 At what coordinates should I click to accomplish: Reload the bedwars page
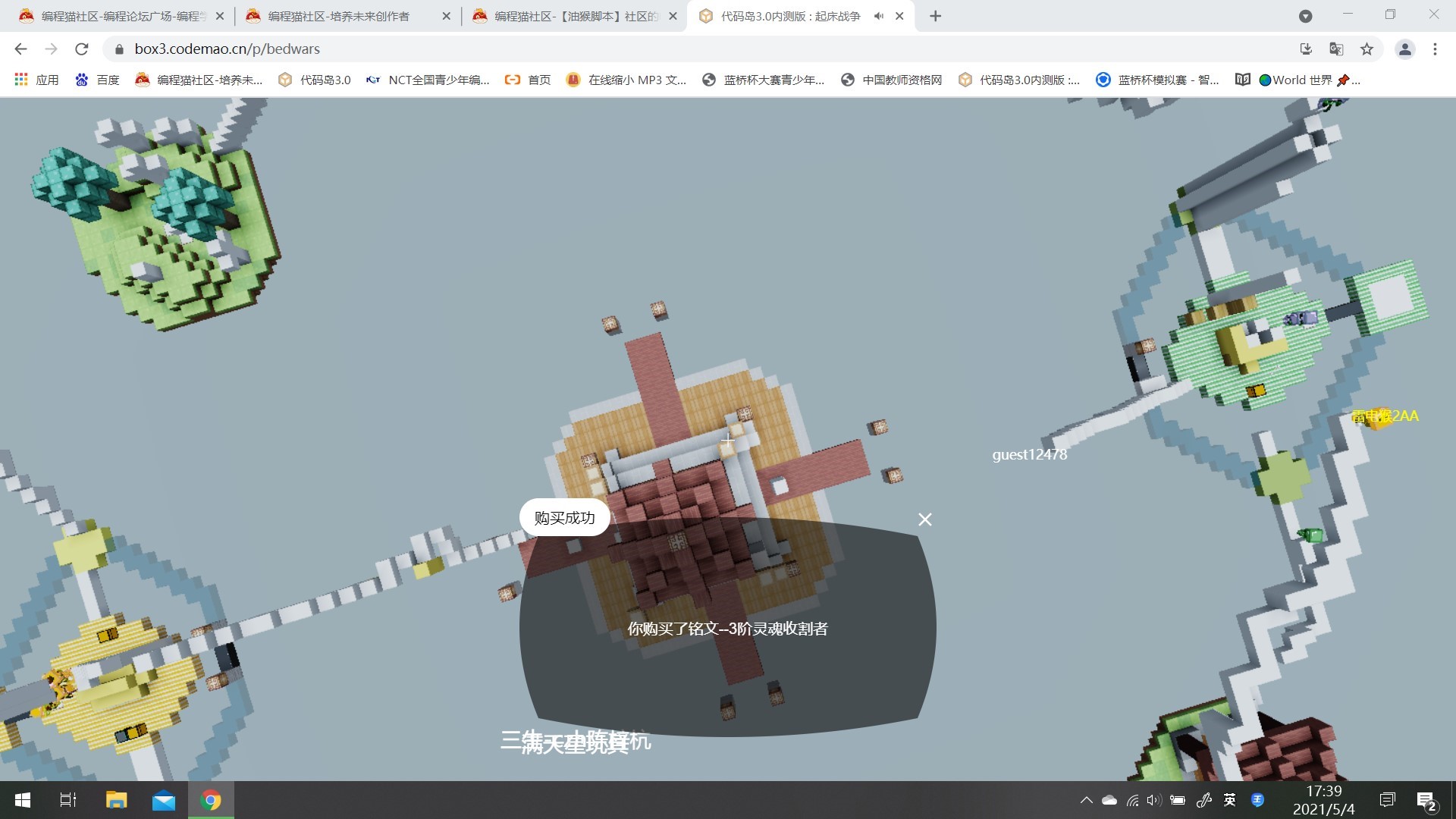[82, 49]
